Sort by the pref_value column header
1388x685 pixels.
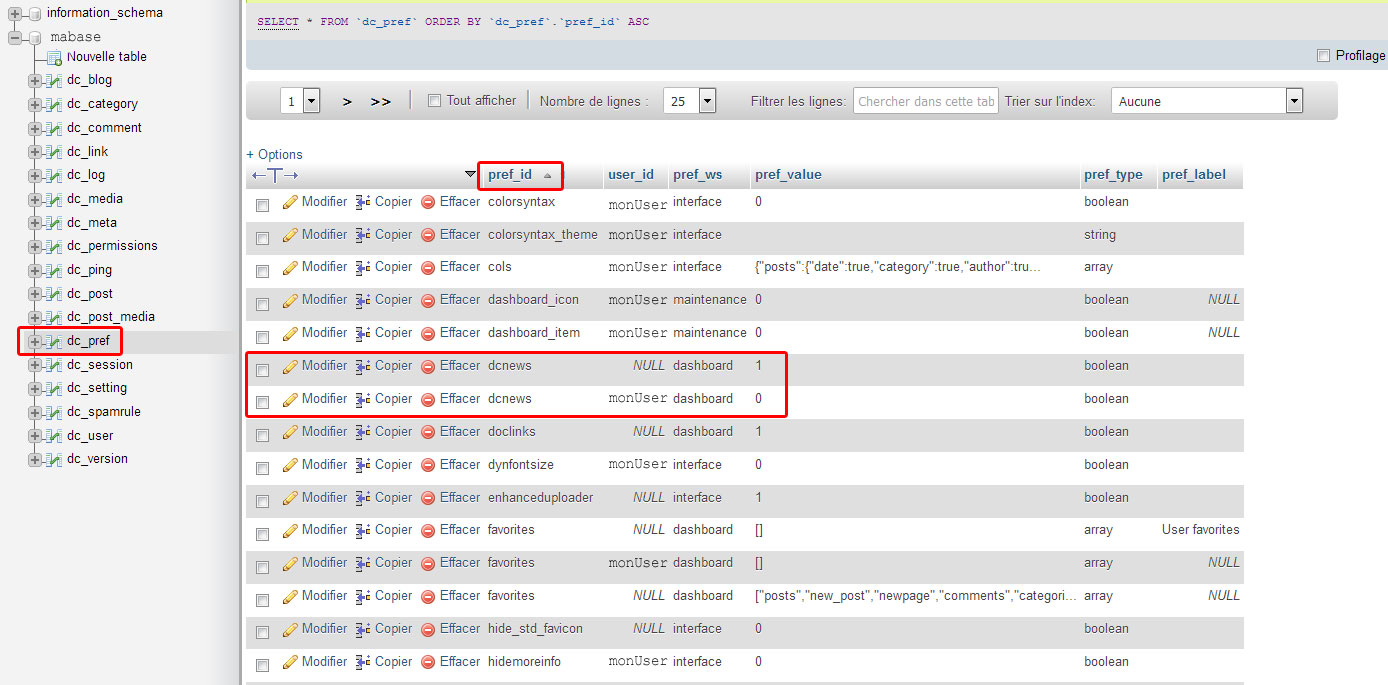(788, 174)
